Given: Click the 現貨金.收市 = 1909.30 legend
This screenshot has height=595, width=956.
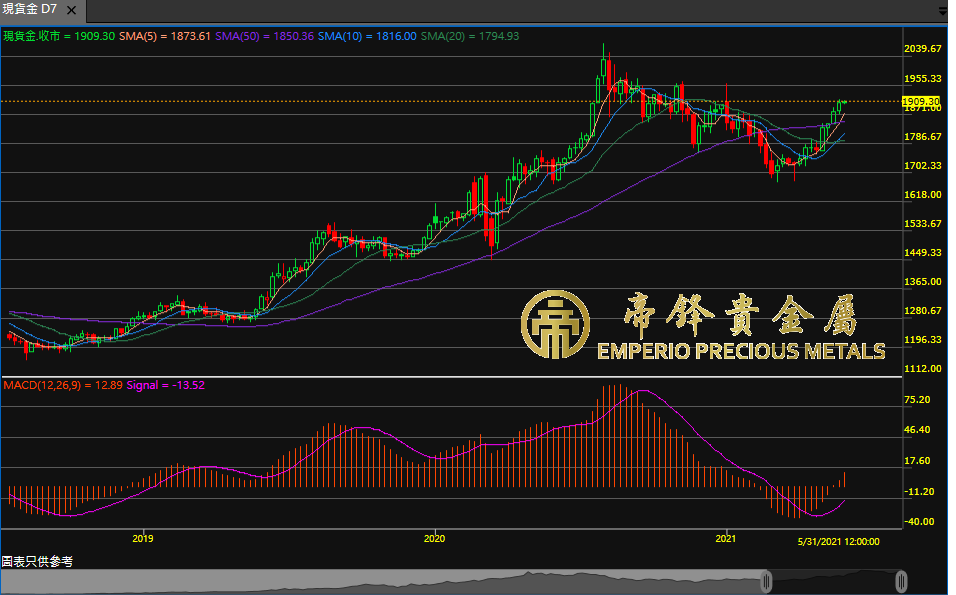Looking at the screenshot, I should [59, 36].
